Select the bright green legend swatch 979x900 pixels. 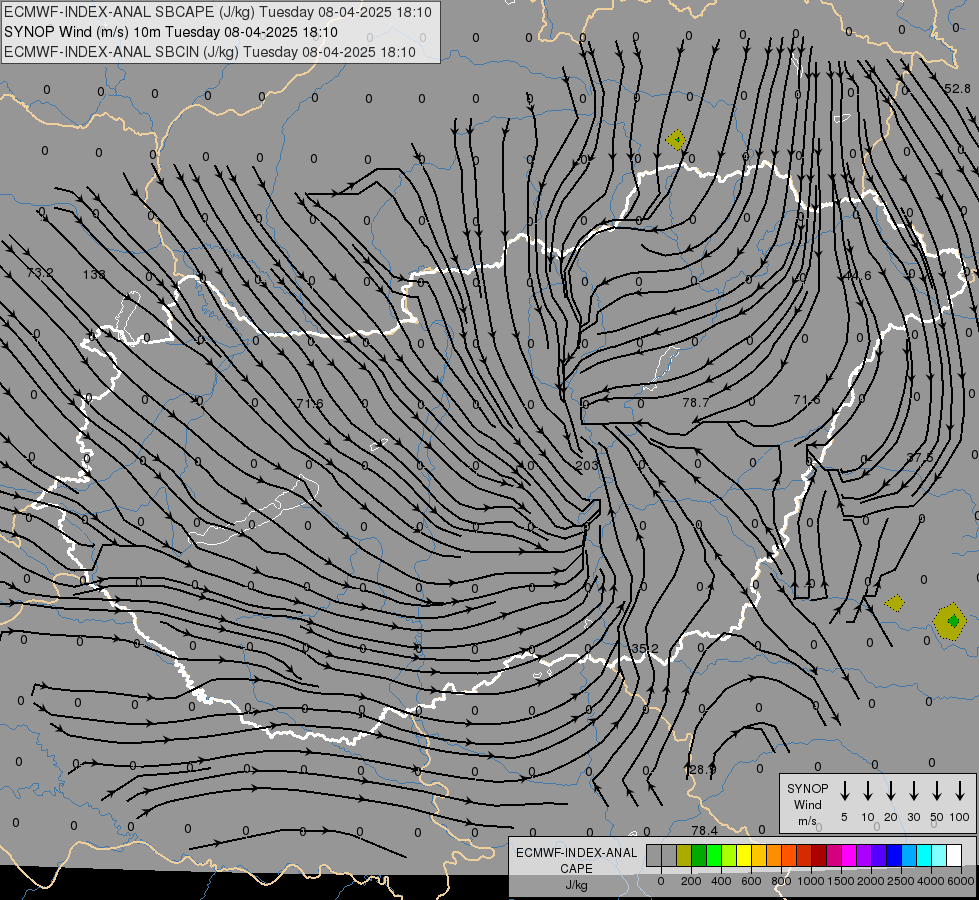[714, 855]
